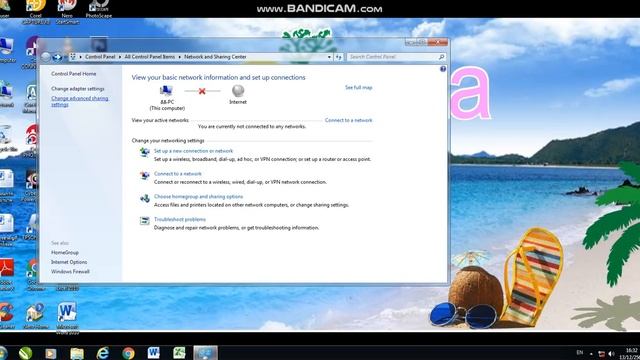Open Microsoft Word desktop shortcut
Screen dimensions: 640x360
click(x=67, y=318)
